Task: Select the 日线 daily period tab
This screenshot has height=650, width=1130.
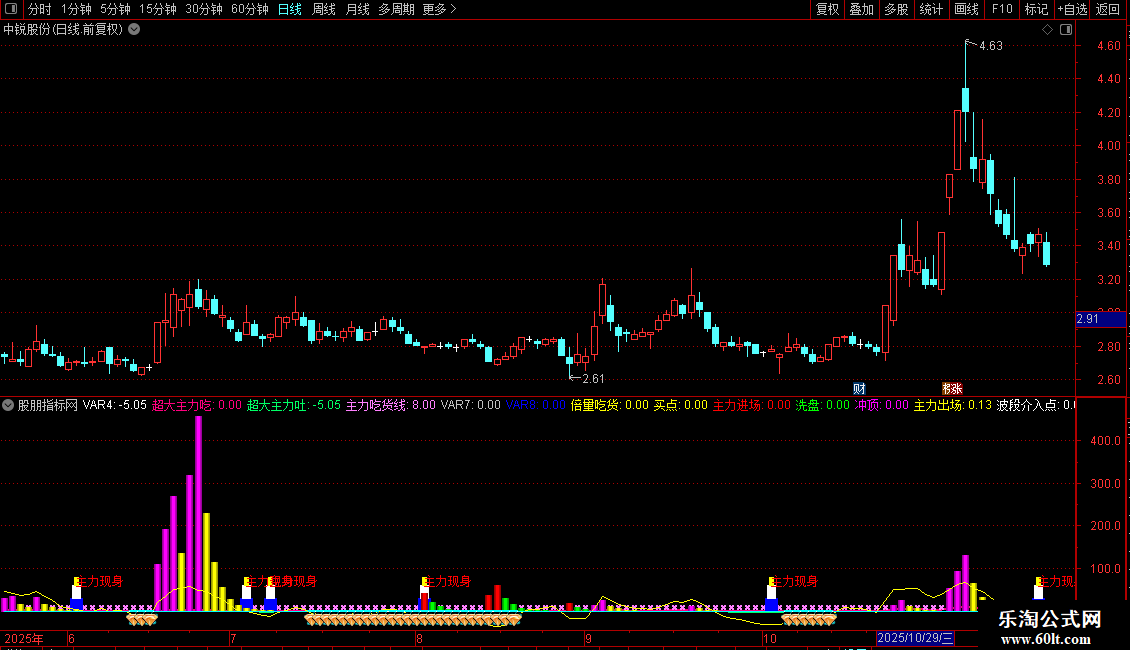Action: [x=290, y=9]
